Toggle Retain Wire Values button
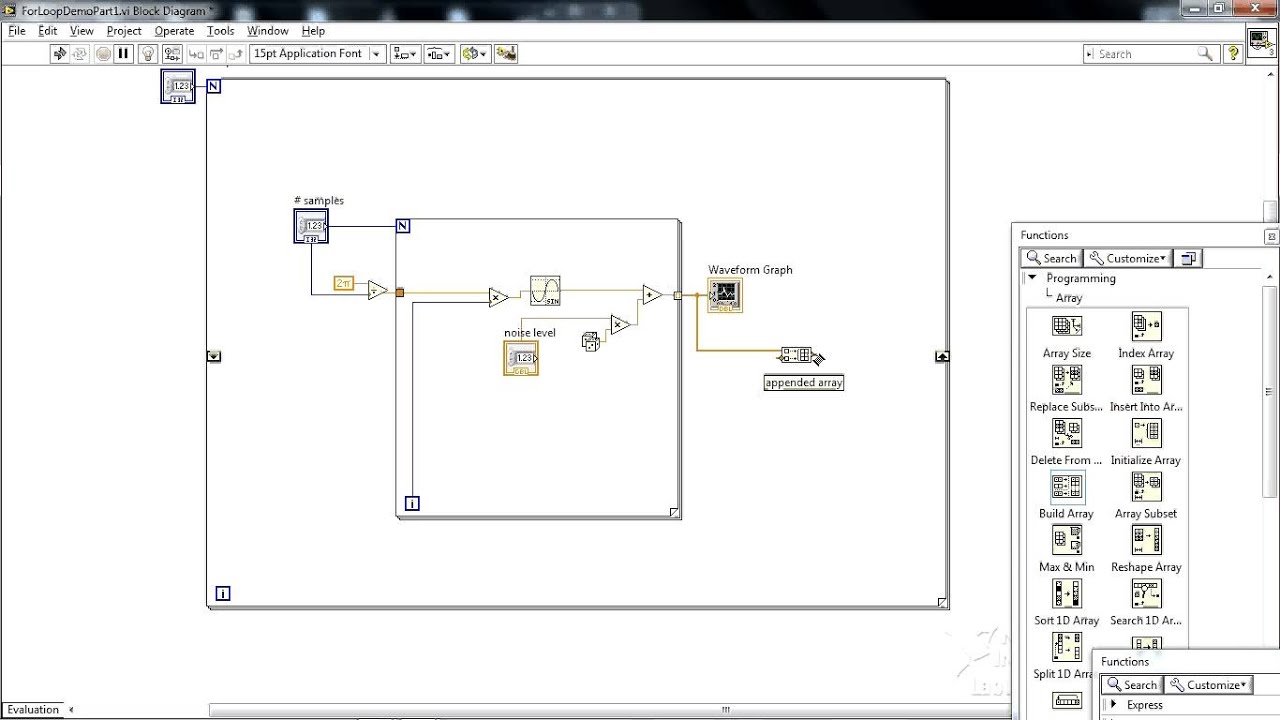The image size is (1280, 720). (x=172, y=54)
